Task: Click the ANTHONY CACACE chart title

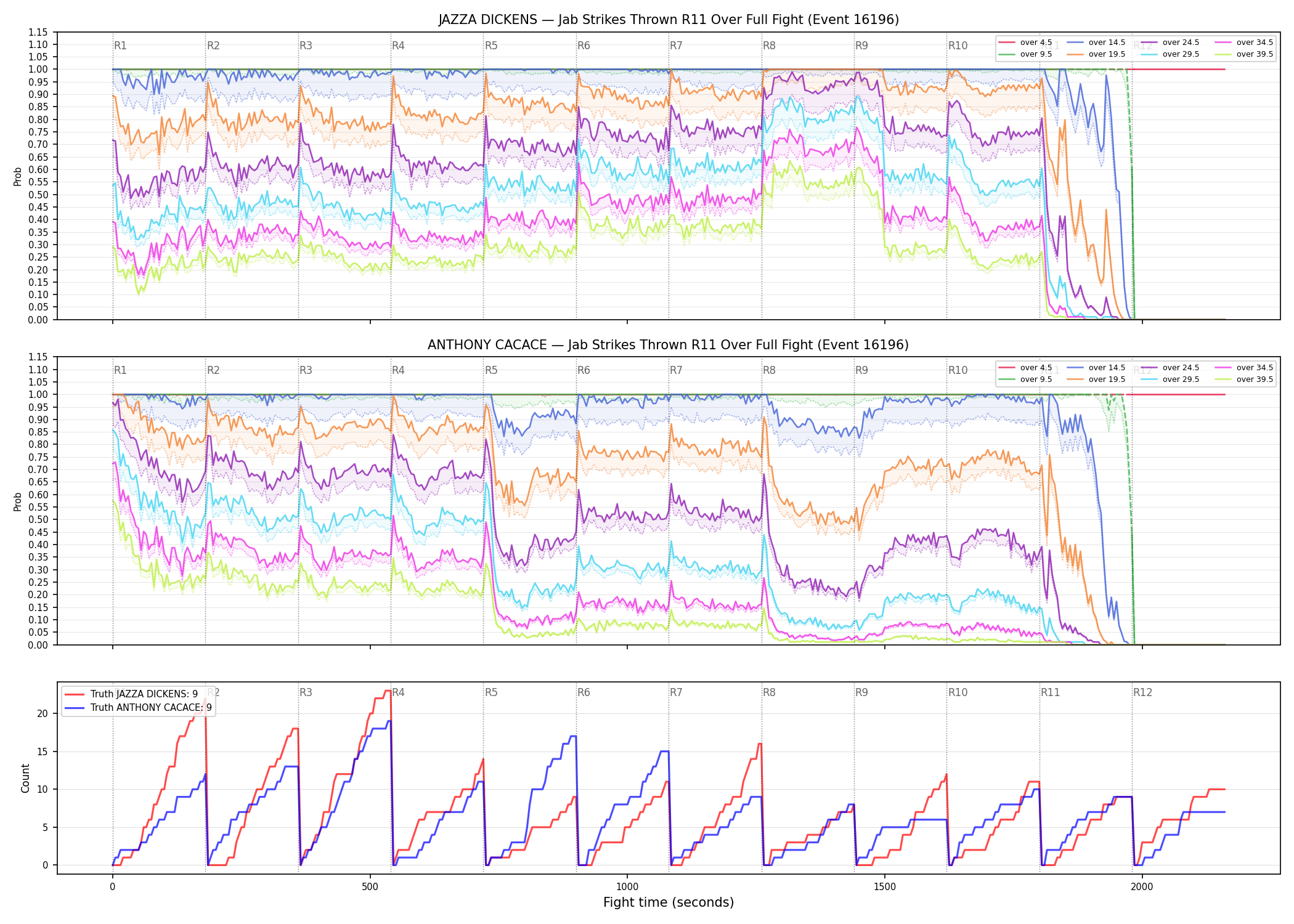Action: click(x=669, y=345)
